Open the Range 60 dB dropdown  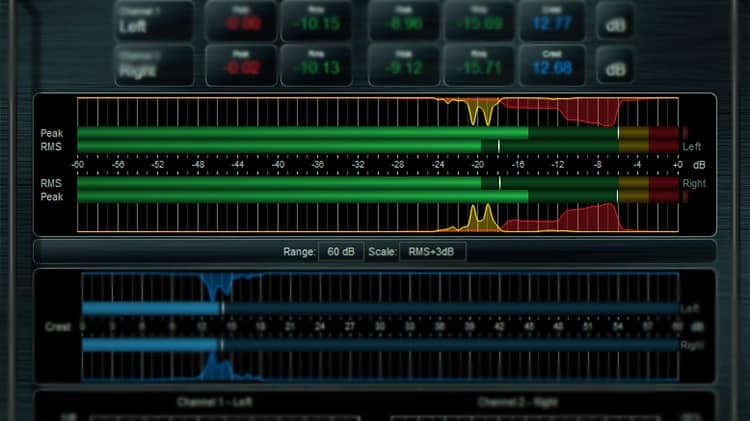point(341,252)
